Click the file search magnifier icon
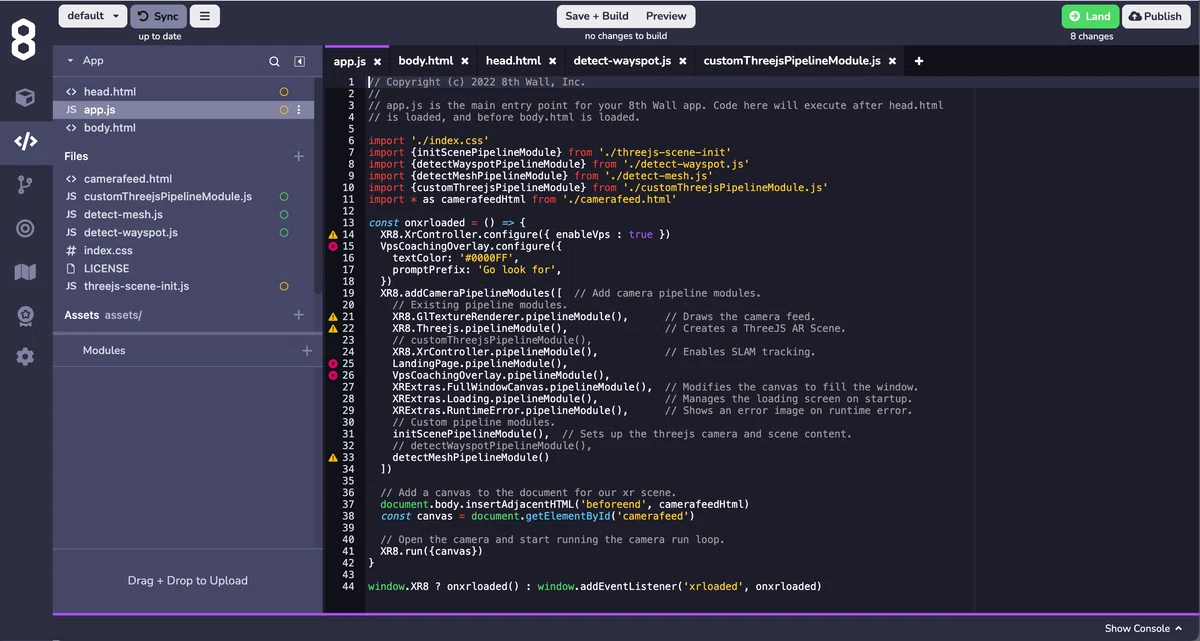The image size is (1200, 641). pyautogui.click(x=274, y=61)
